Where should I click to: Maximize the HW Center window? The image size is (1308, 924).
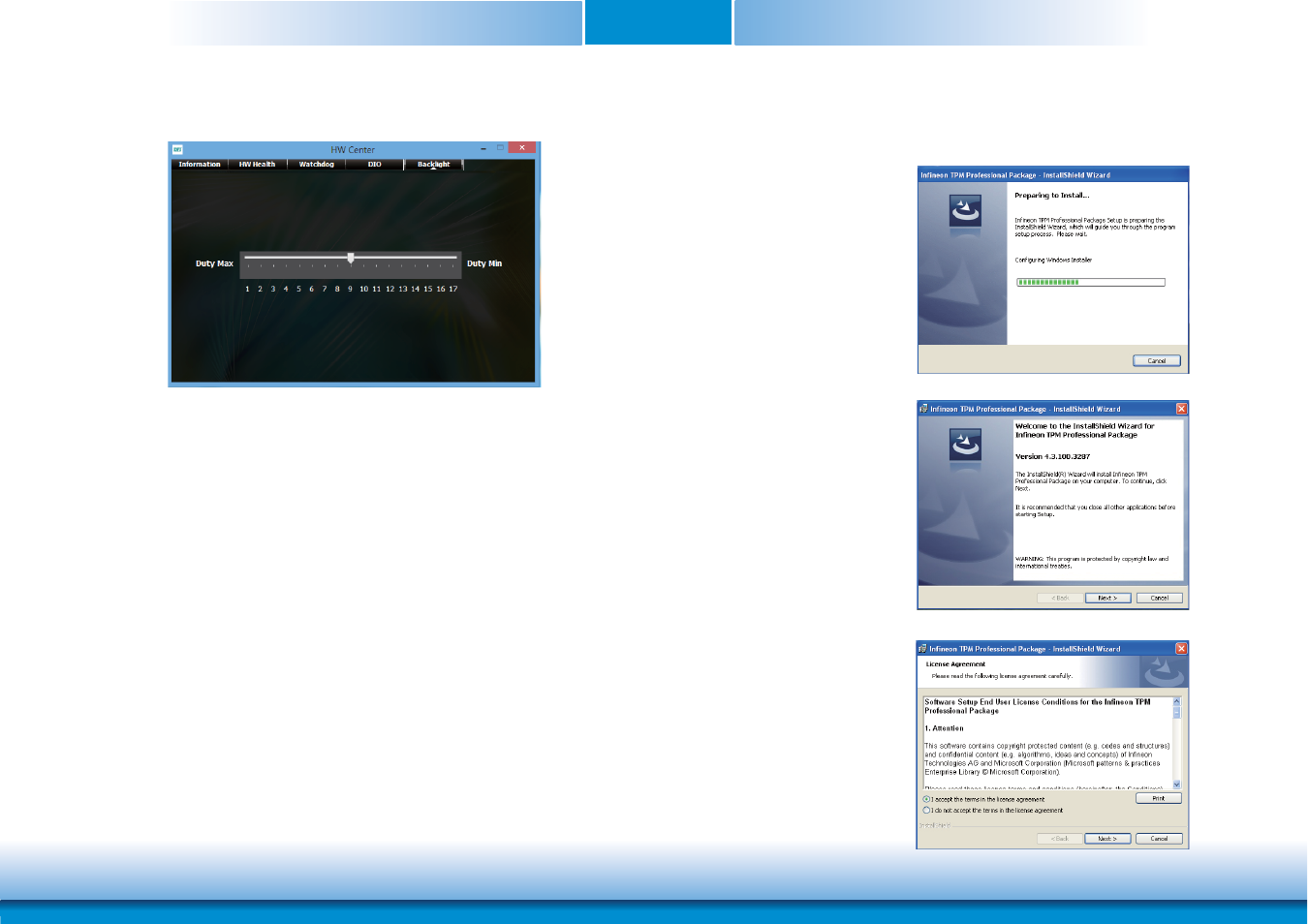tap(501, 148)
